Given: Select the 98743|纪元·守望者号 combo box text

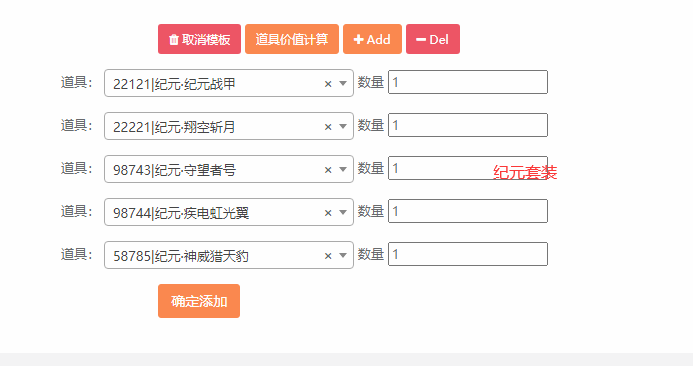Looking at the screenshot, I should [174, 170].
